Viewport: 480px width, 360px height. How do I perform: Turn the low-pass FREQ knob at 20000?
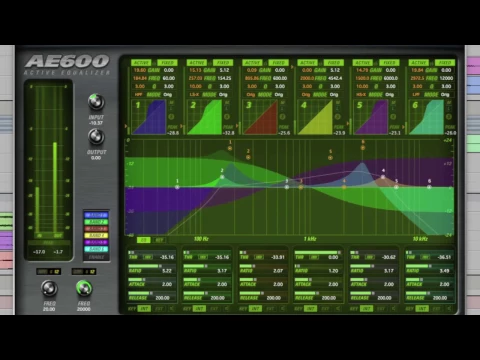84,288
